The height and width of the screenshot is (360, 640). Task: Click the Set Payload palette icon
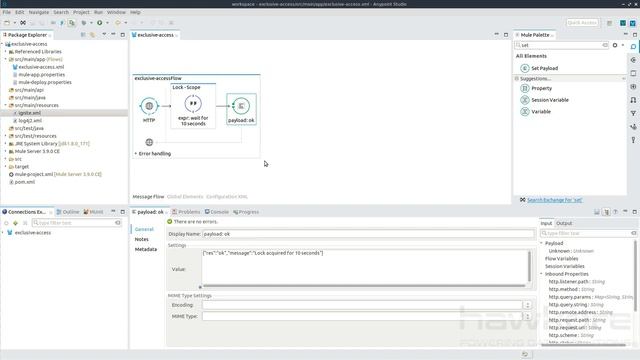[525, 68]
